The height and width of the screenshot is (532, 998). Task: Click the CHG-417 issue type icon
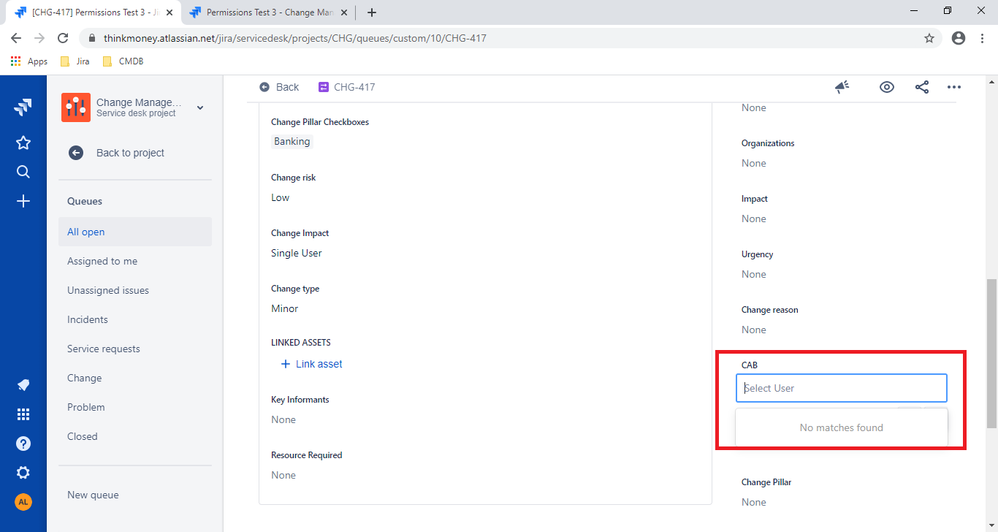[x=323, y=87]
